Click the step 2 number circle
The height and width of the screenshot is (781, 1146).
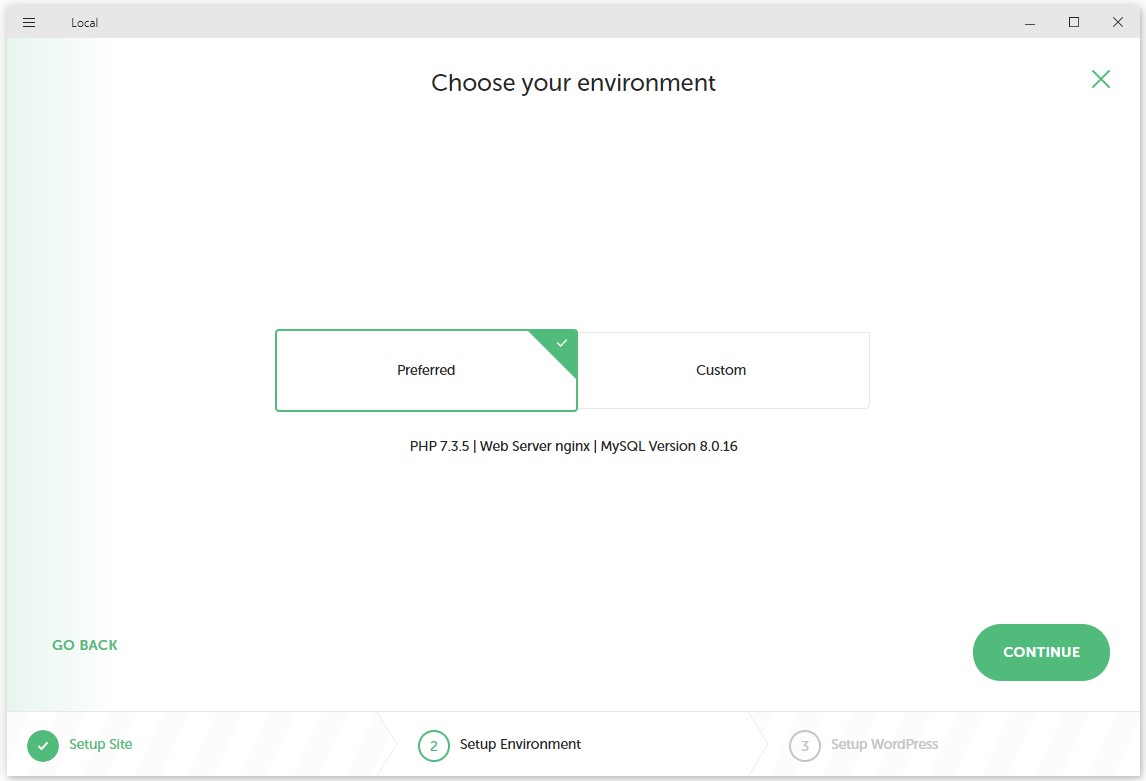[434, 746]
